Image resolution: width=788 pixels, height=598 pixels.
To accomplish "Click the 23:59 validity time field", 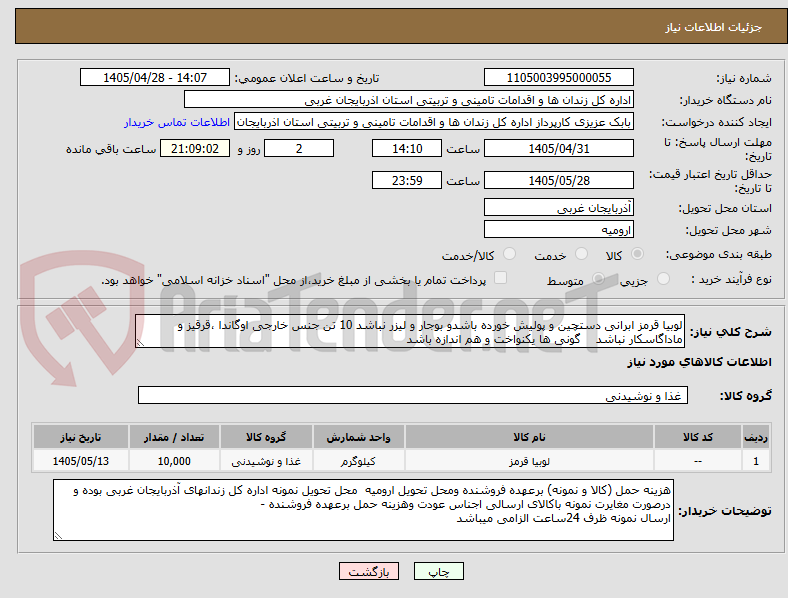I will 407,180.
